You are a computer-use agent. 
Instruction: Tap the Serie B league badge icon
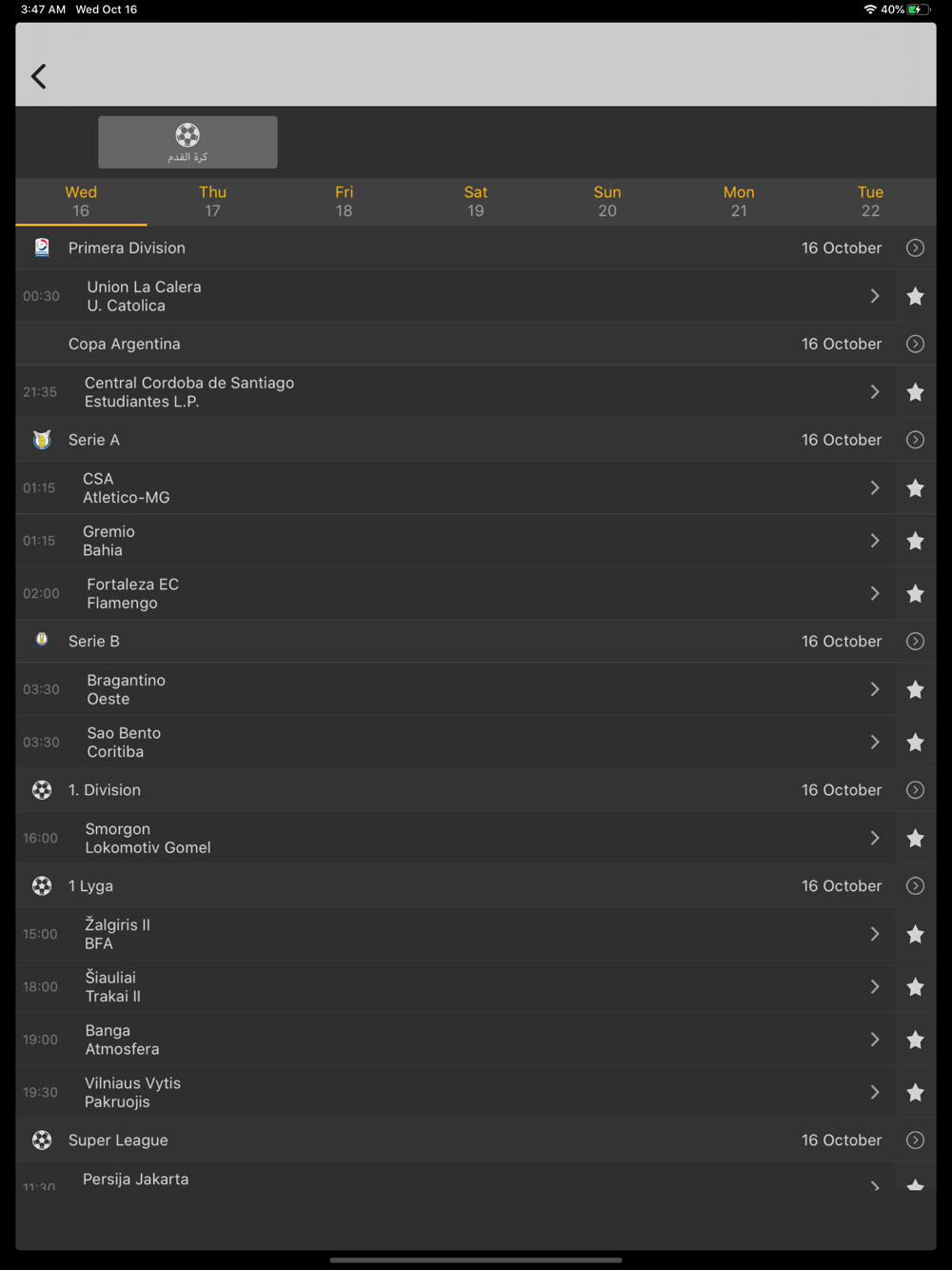point(42,640)
